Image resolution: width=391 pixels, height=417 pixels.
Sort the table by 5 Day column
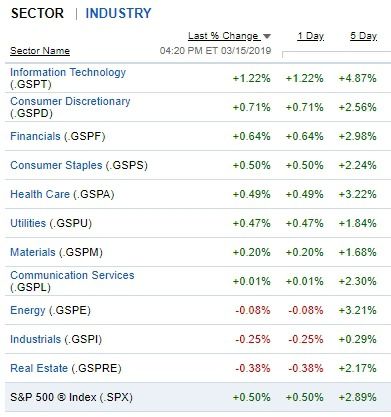point(363,36)
